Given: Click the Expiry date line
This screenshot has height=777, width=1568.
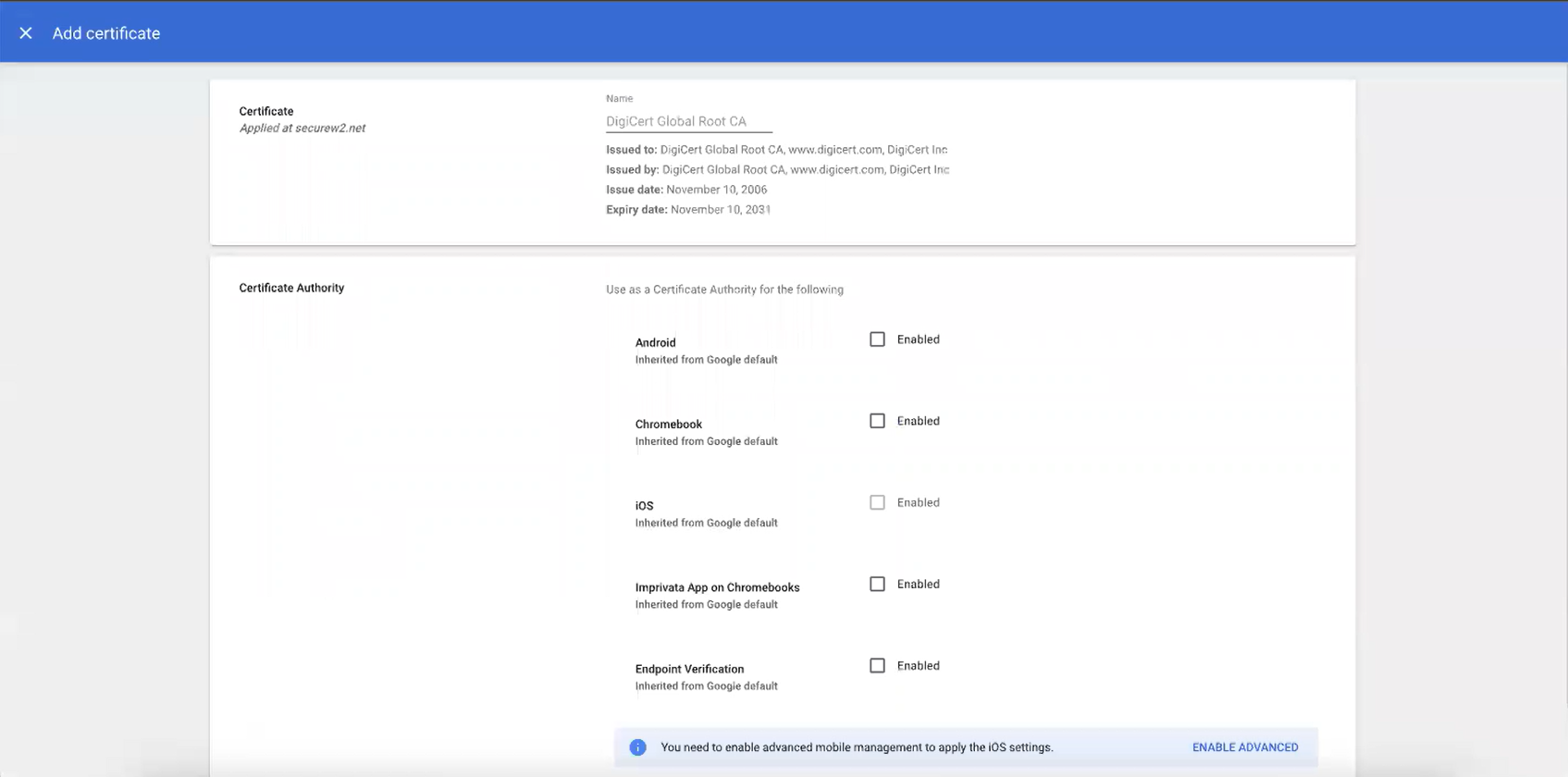Looking at the screenshot, I should click(688, 210).
